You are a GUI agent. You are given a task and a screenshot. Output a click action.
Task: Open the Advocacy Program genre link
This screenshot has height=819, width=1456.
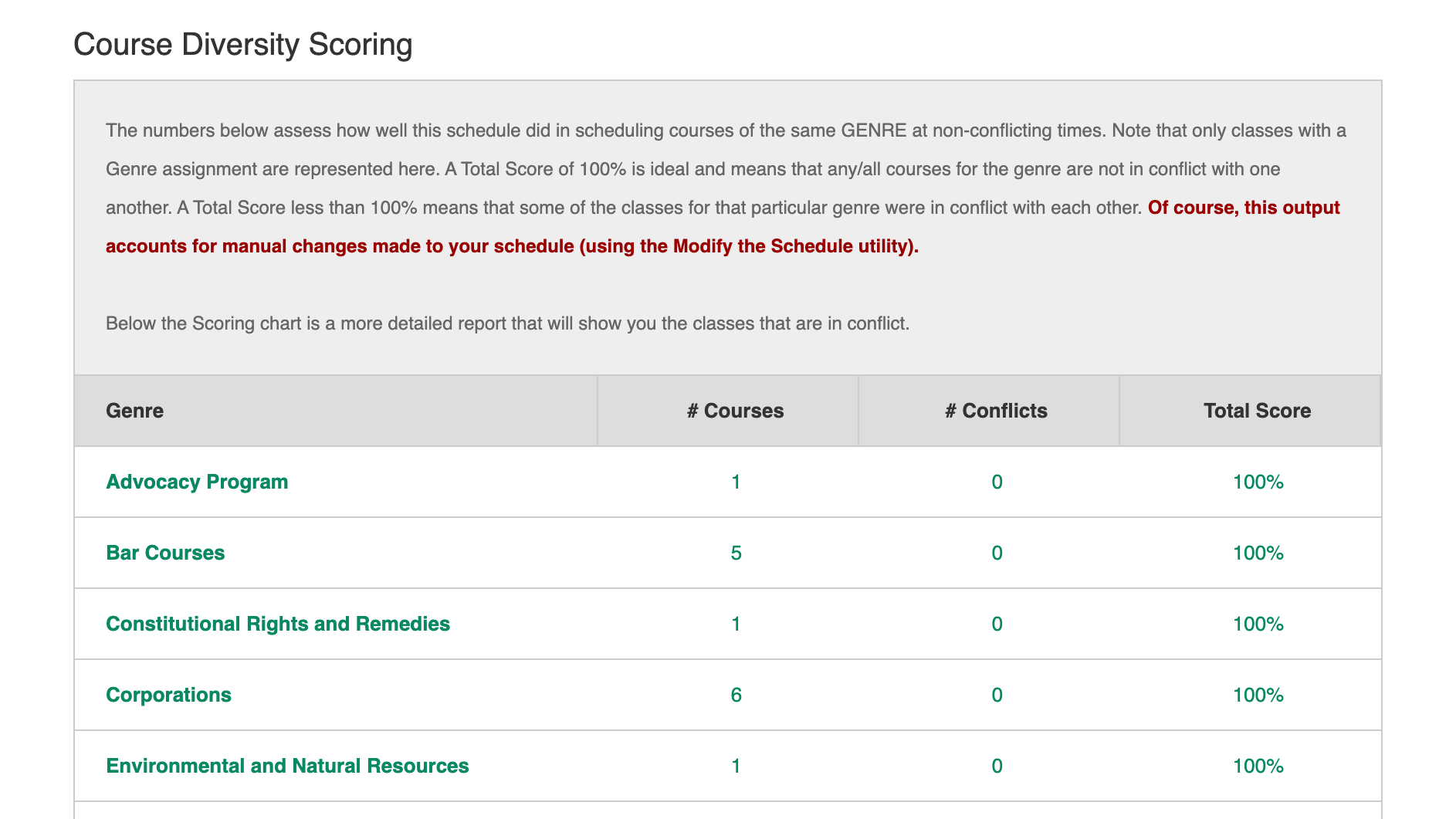pyautogui.click(x=197, y=482)
